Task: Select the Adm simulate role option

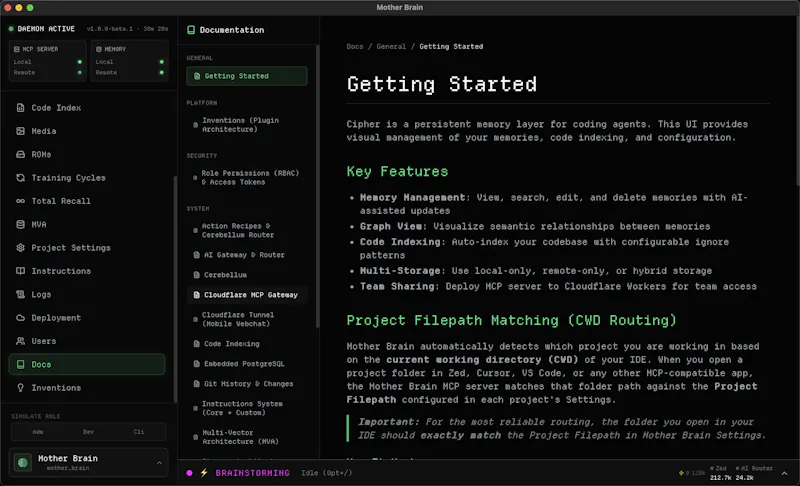Action: [38, 432]
